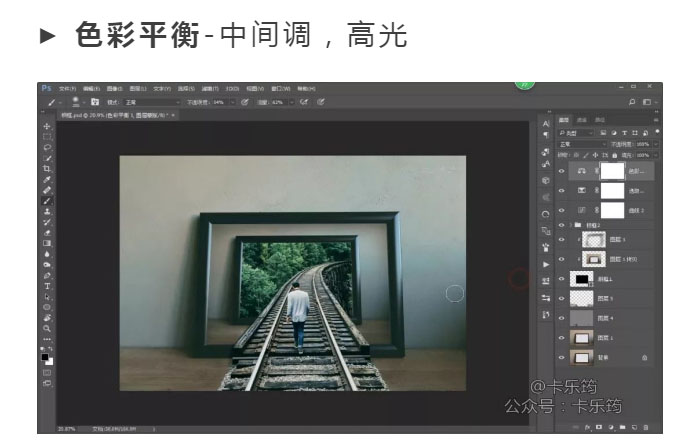Screen dimensions: 700x445
Task: Open the brush flow dropdown arrow
Action: point(292,102)
